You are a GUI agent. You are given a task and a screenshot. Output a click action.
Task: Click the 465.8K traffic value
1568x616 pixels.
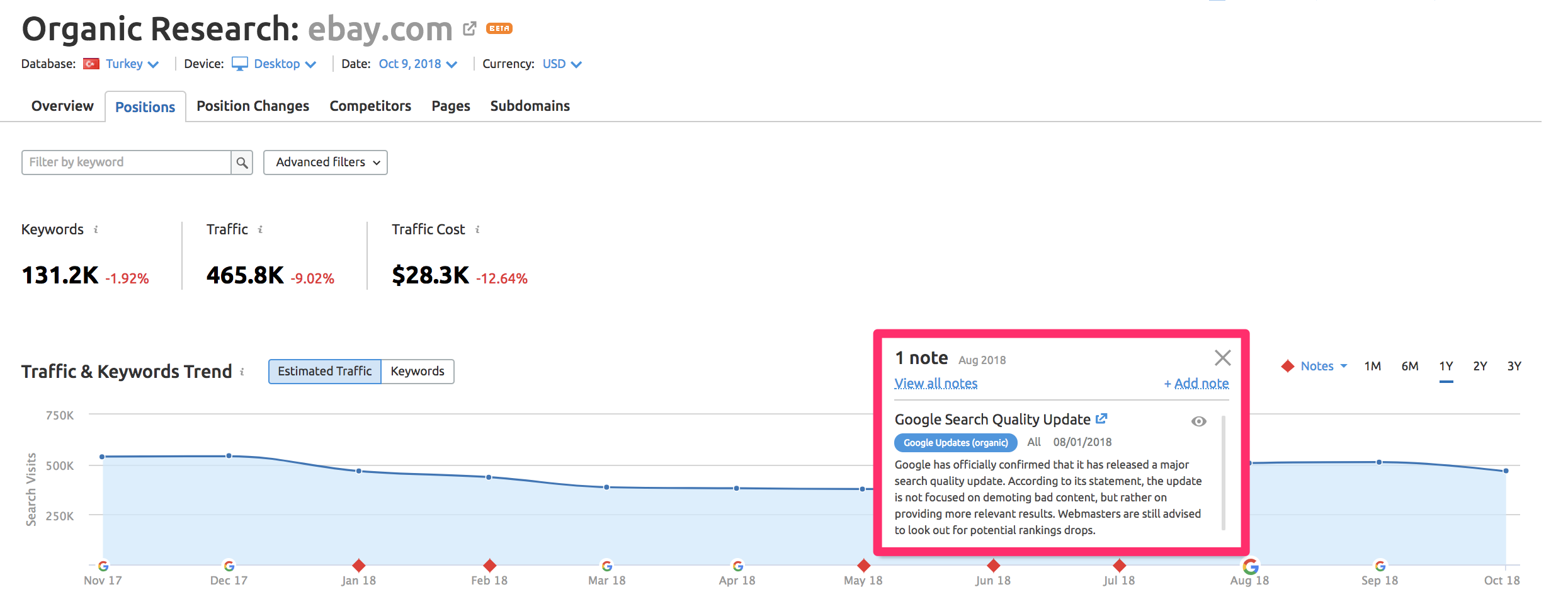pos(245,275)
